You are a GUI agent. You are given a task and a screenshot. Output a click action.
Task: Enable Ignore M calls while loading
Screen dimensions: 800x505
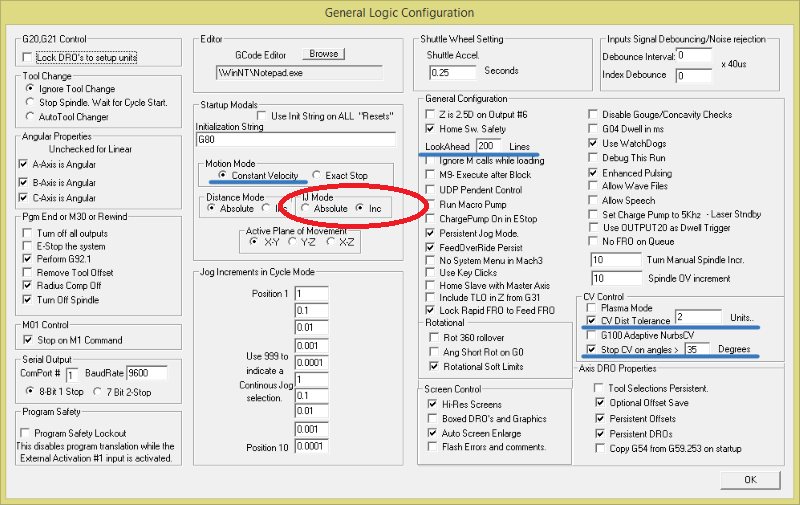tap(430, 160)
